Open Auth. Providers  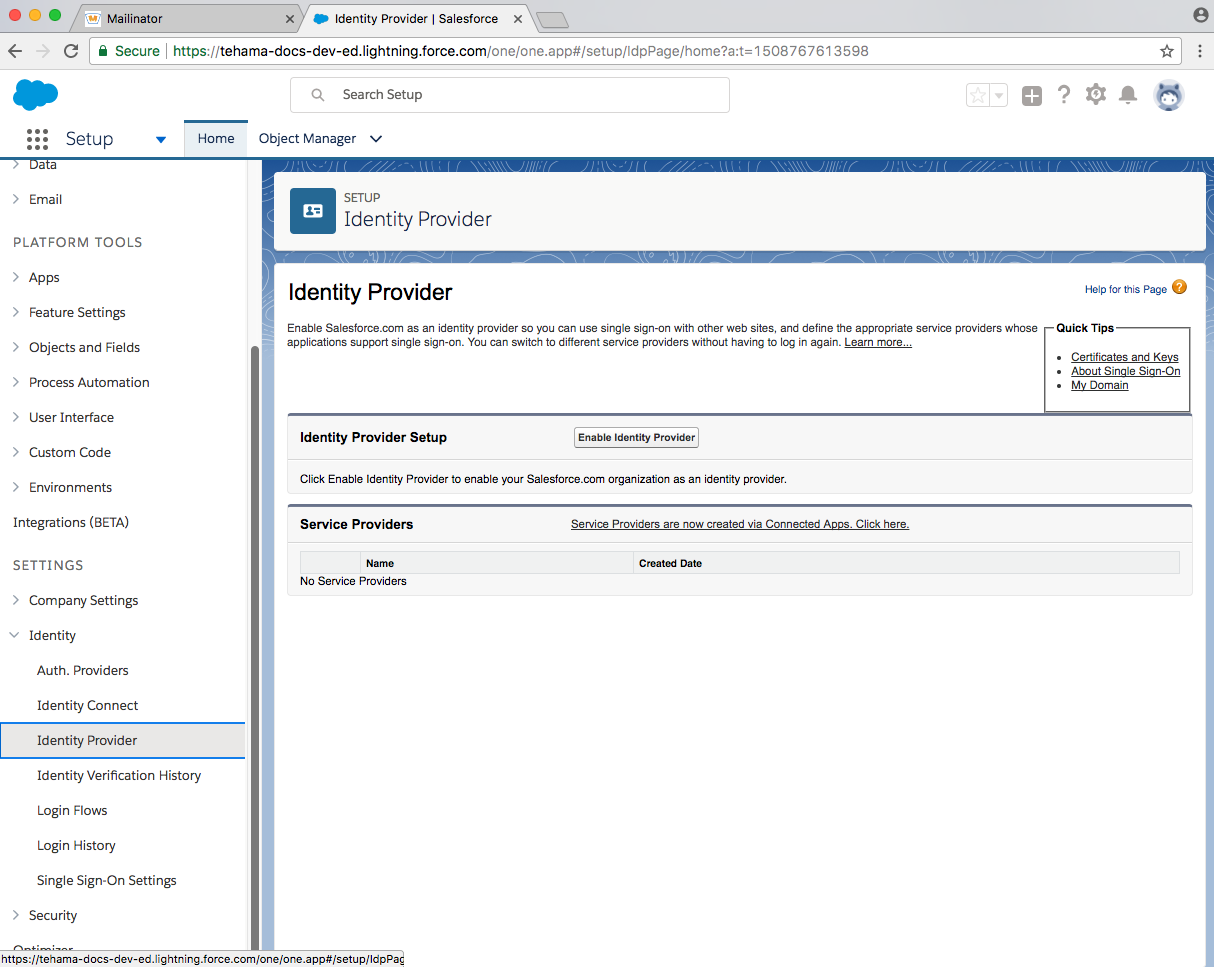tap(83, 671)
